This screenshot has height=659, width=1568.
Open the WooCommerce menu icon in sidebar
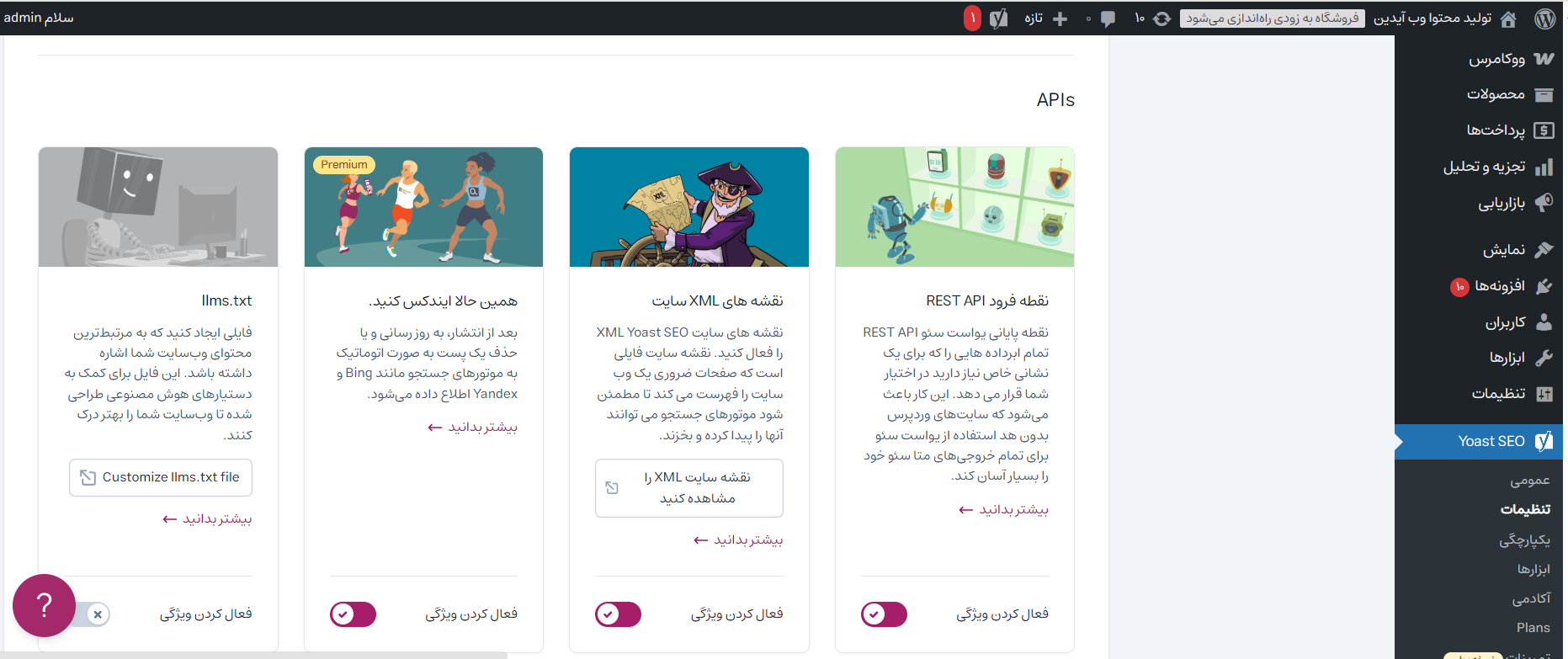[x=1543, y=59]
